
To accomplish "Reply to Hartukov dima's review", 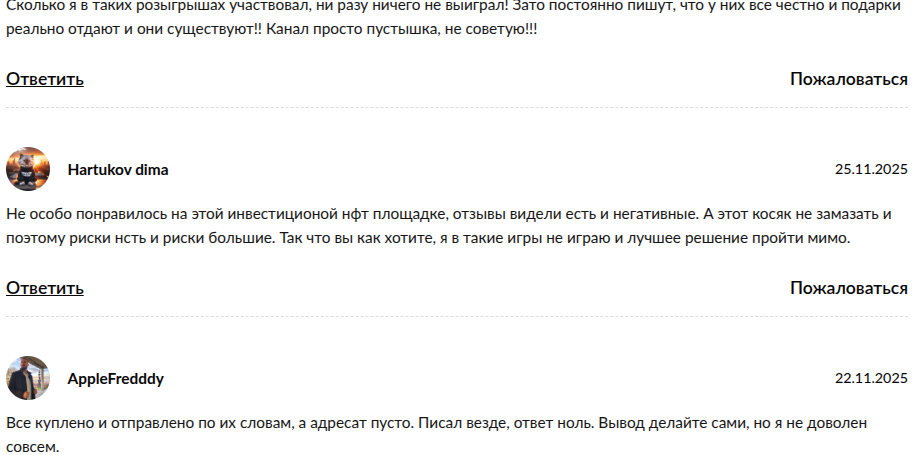I will point(45,288).
